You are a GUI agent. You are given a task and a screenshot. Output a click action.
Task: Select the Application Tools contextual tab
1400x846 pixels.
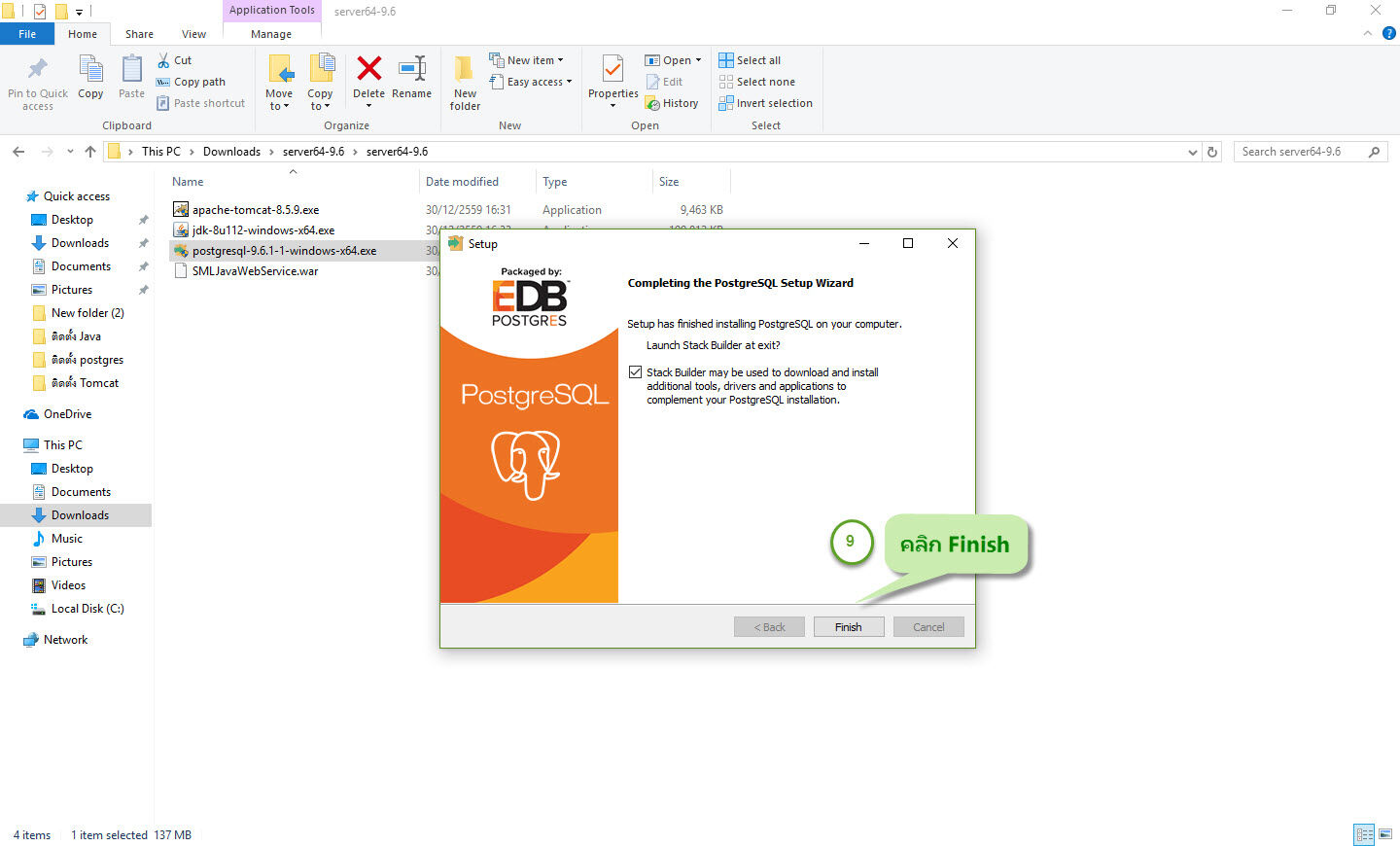click(x=272, y=11)
